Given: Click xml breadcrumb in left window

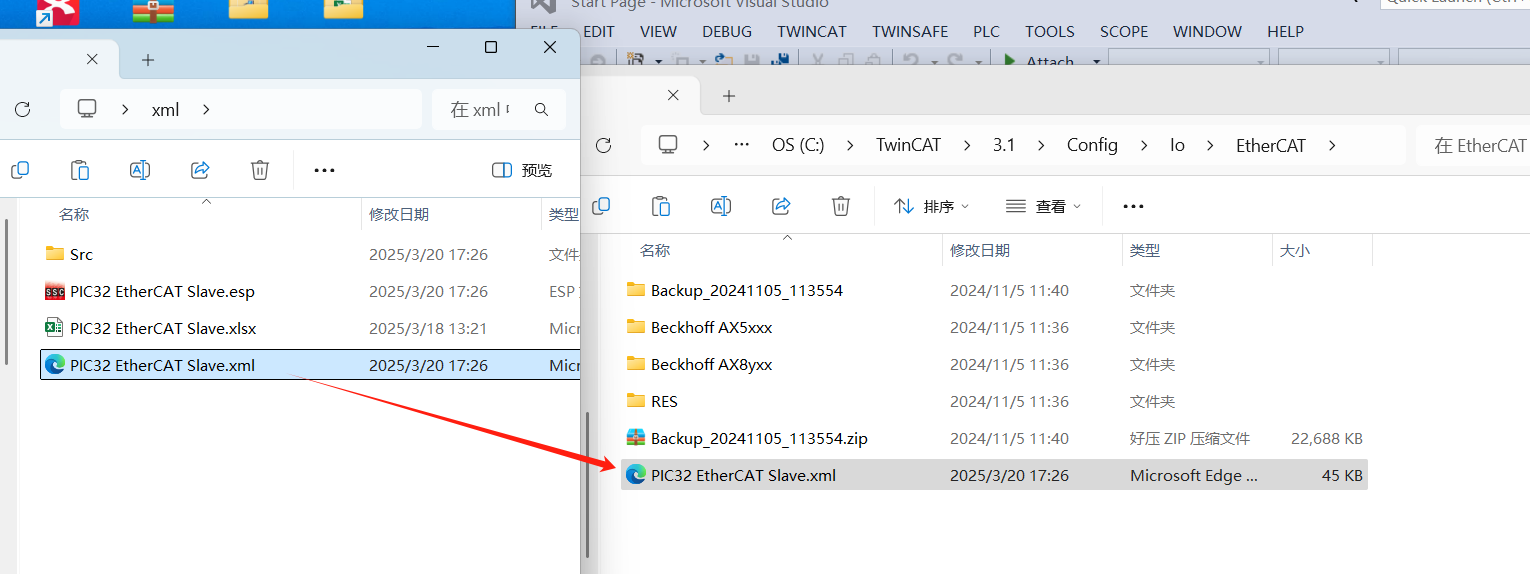Looking at the screenshot, I should tap(165, 109).
